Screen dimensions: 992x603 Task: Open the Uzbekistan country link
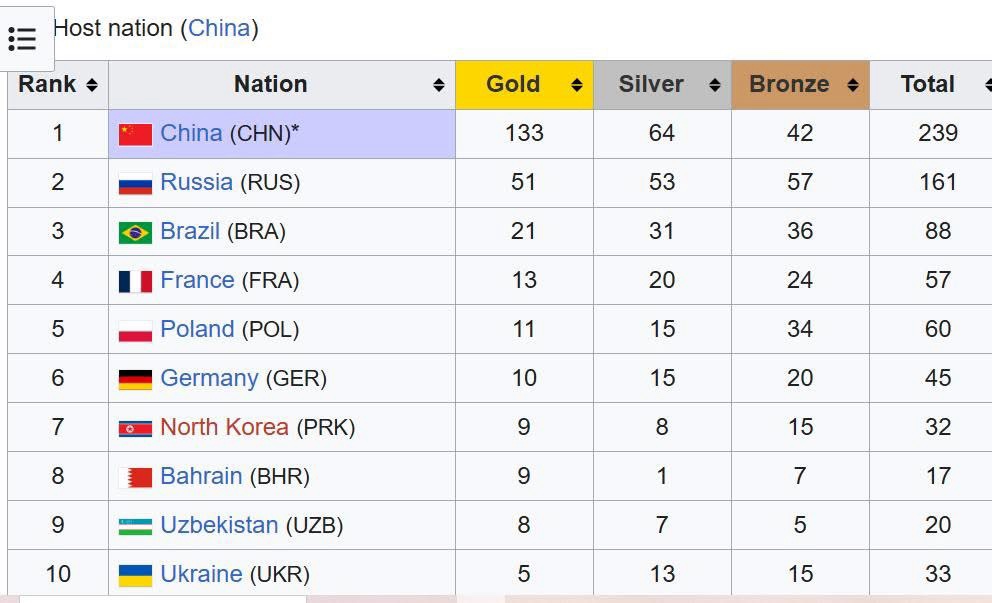tap(219, 525)
